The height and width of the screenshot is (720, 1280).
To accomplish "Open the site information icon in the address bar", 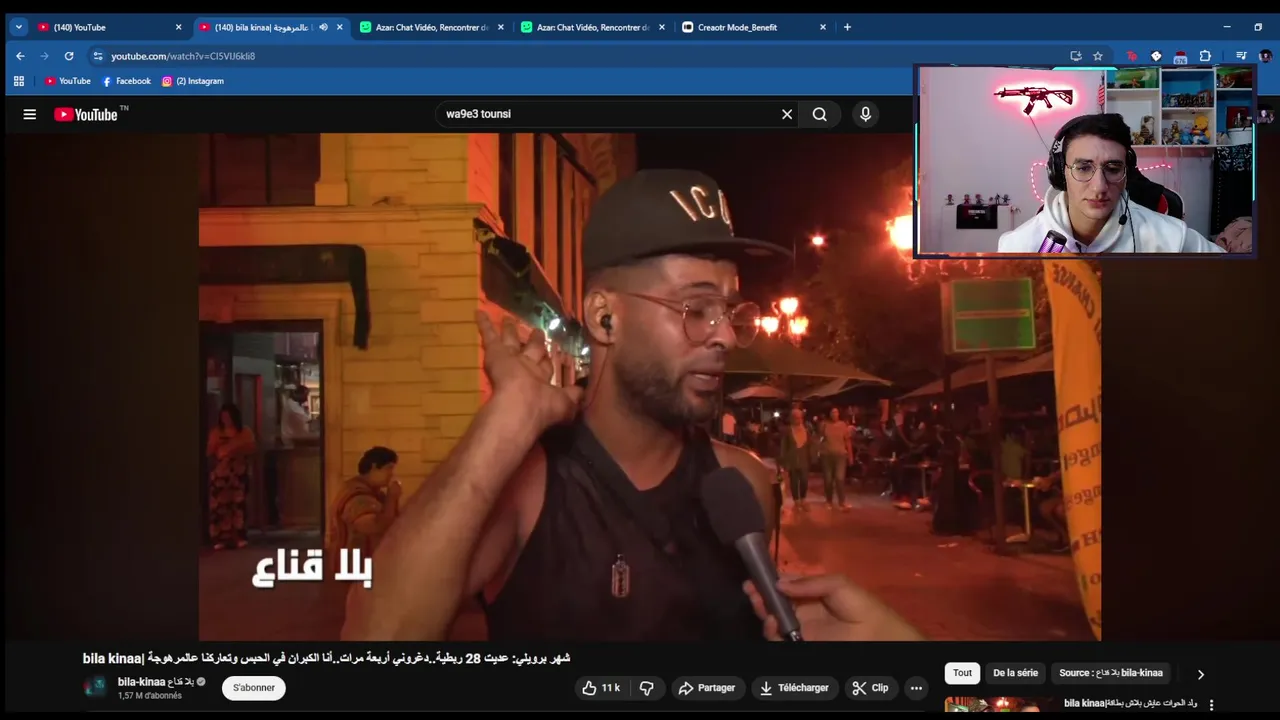I will tap(97, 56).
